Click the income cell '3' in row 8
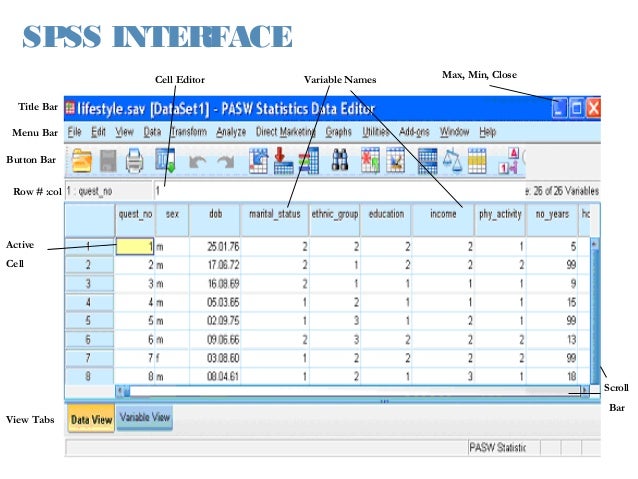 (x=443, y=376)
